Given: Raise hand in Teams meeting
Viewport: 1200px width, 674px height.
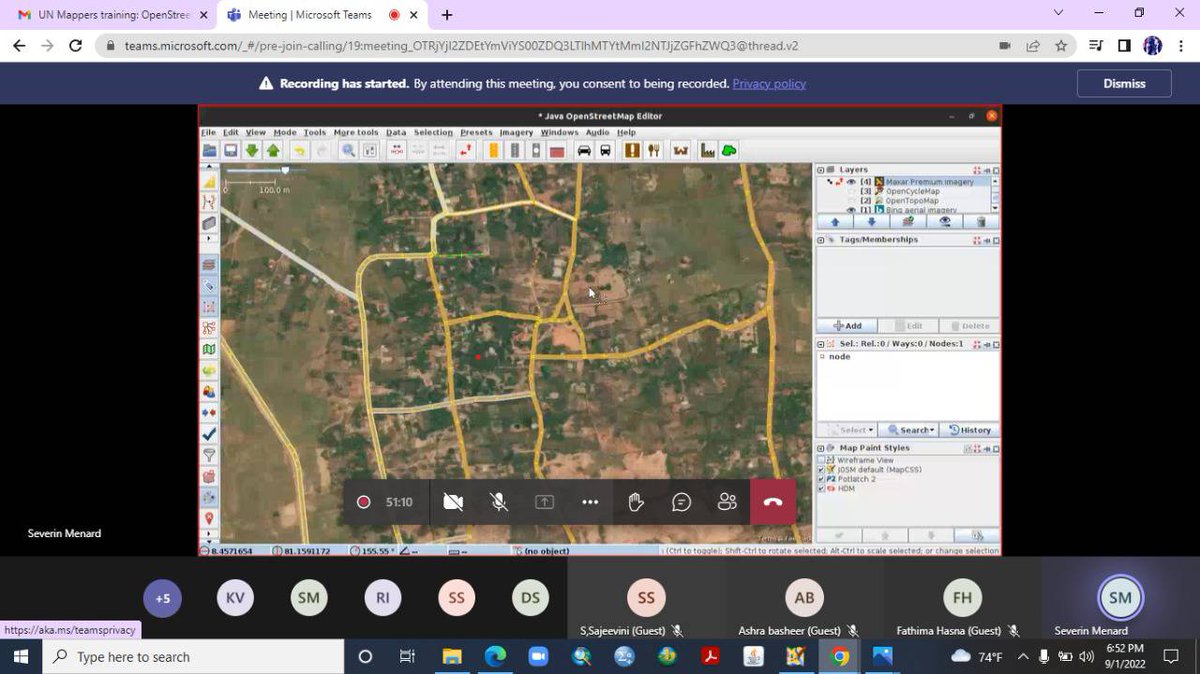Looking at the screenshot, I should [636, 502].
